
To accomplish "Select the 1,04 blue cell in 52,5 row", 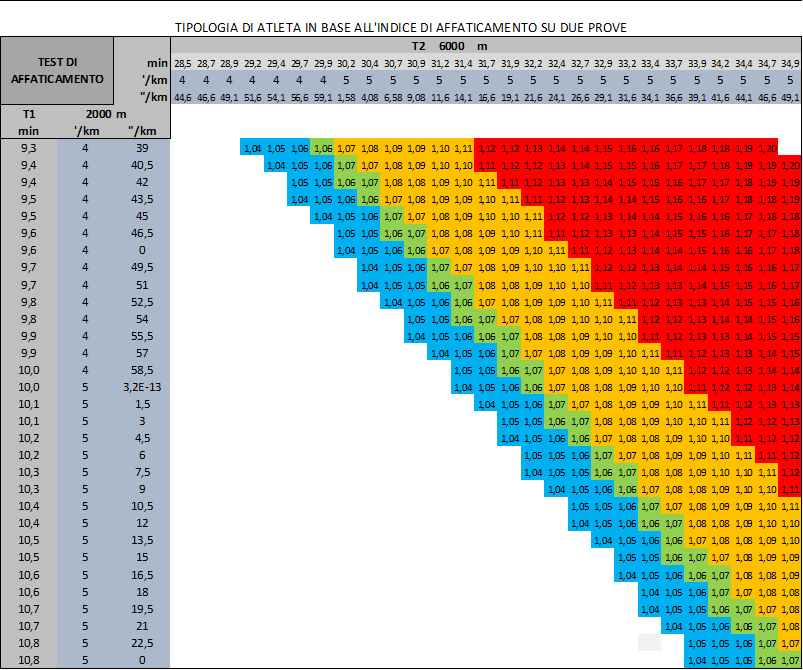I will coord(393,302).
